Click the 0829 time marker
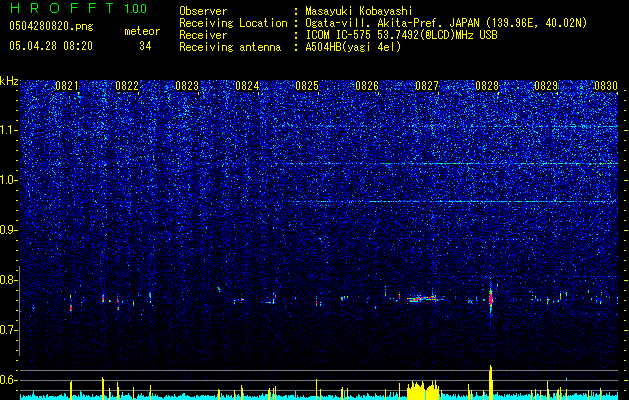This screenshot has height=400, width=629. [546, 86]
